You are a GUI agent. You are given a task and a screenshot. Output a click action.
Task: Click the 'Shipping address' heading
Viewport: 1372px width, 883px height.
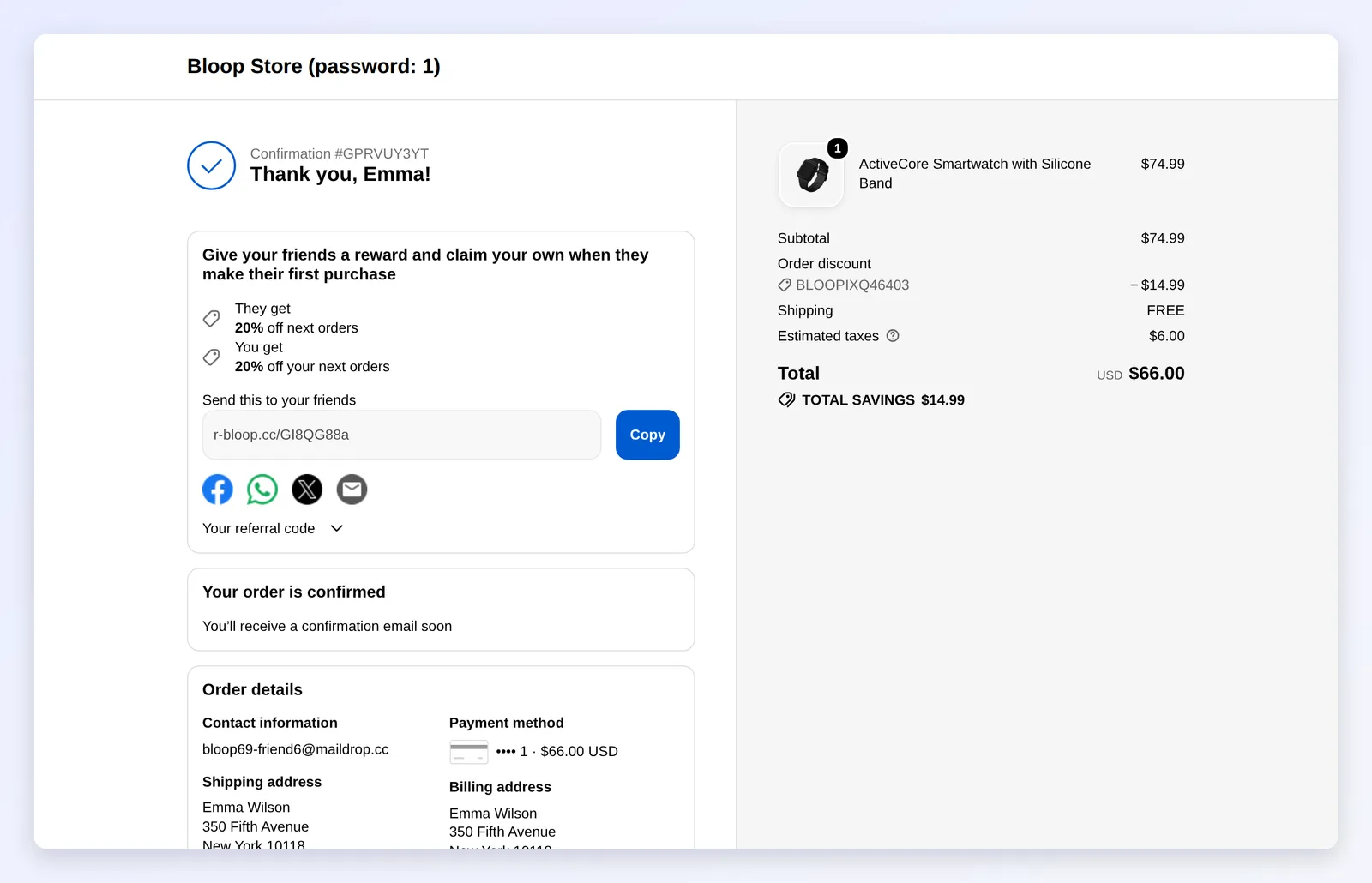pos(262,782)
